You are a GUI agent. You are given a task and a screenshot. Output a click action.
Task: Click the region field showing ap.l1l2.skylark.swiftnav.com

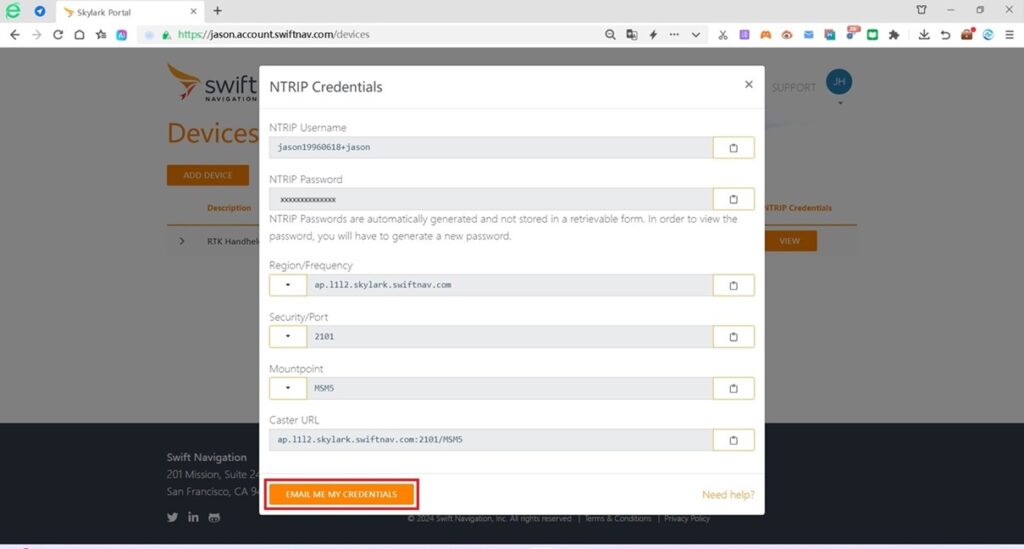coord(509,285)
